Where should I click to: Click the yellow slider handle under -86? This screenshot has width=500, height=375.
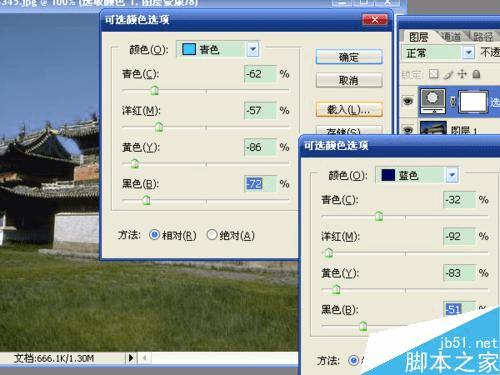(x=135, y=163)
